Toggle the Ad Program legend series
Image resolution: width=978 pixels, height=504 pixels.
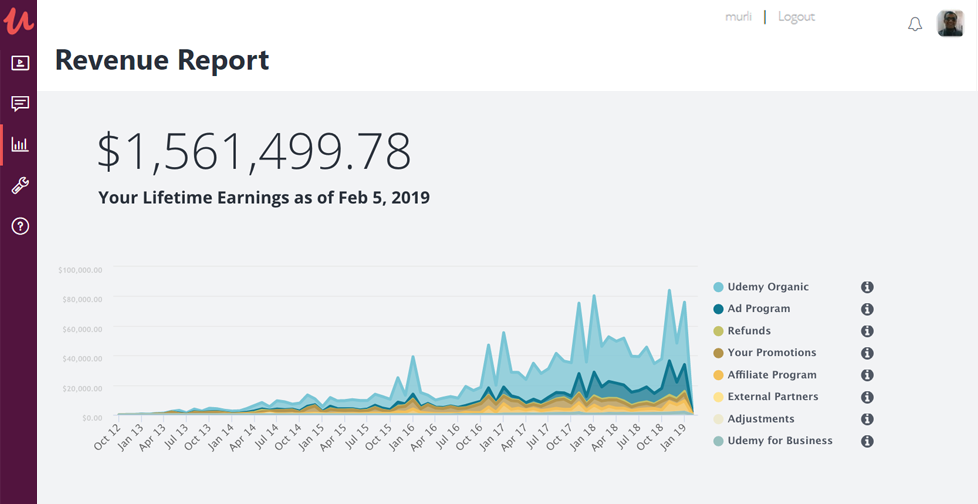[x=752, y=309]
